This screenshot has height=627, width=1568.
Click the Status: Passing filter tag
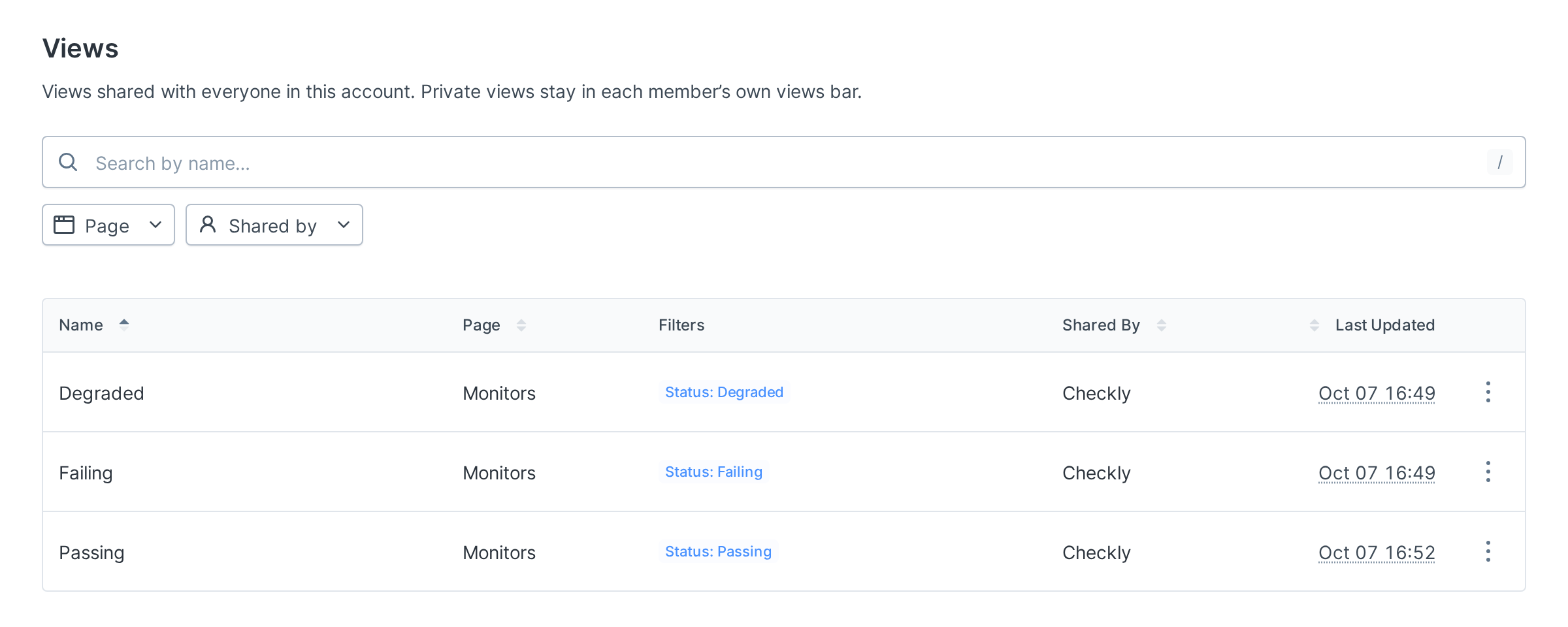pyautogui.click(x=718, y=551)
